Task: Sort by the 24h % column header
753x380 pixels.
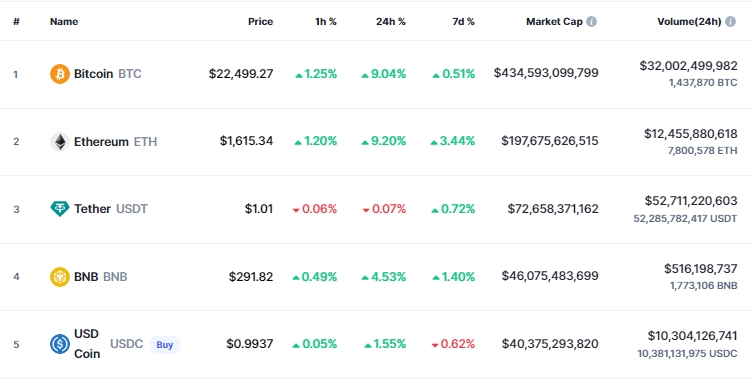Action: tap(391, 22)
